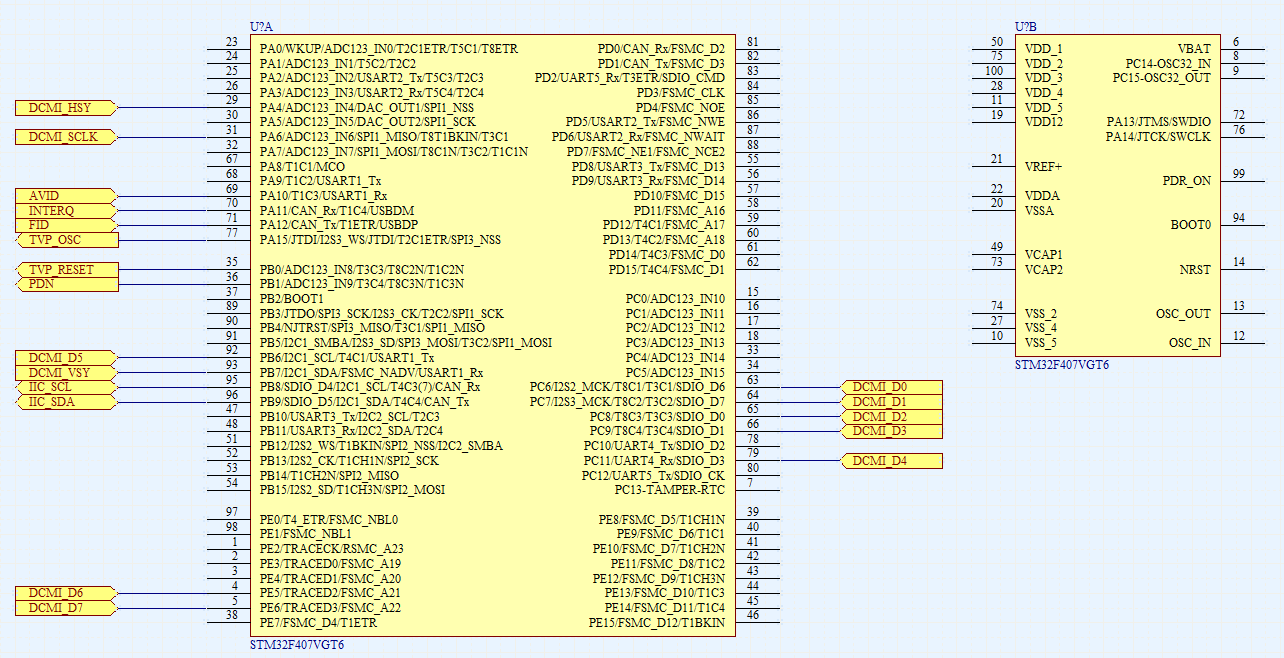
Task: Select the VBAT pin on U?B
Action: [x=1193, y=49]
